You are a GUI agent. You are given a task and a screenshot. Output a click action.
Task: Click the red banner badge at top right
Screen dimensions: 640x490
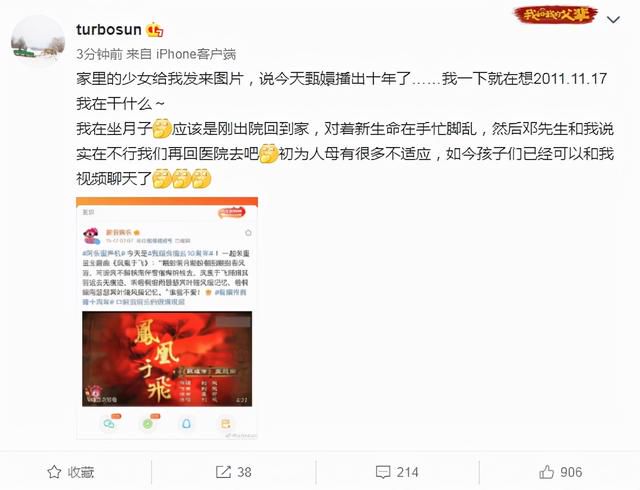556,14
